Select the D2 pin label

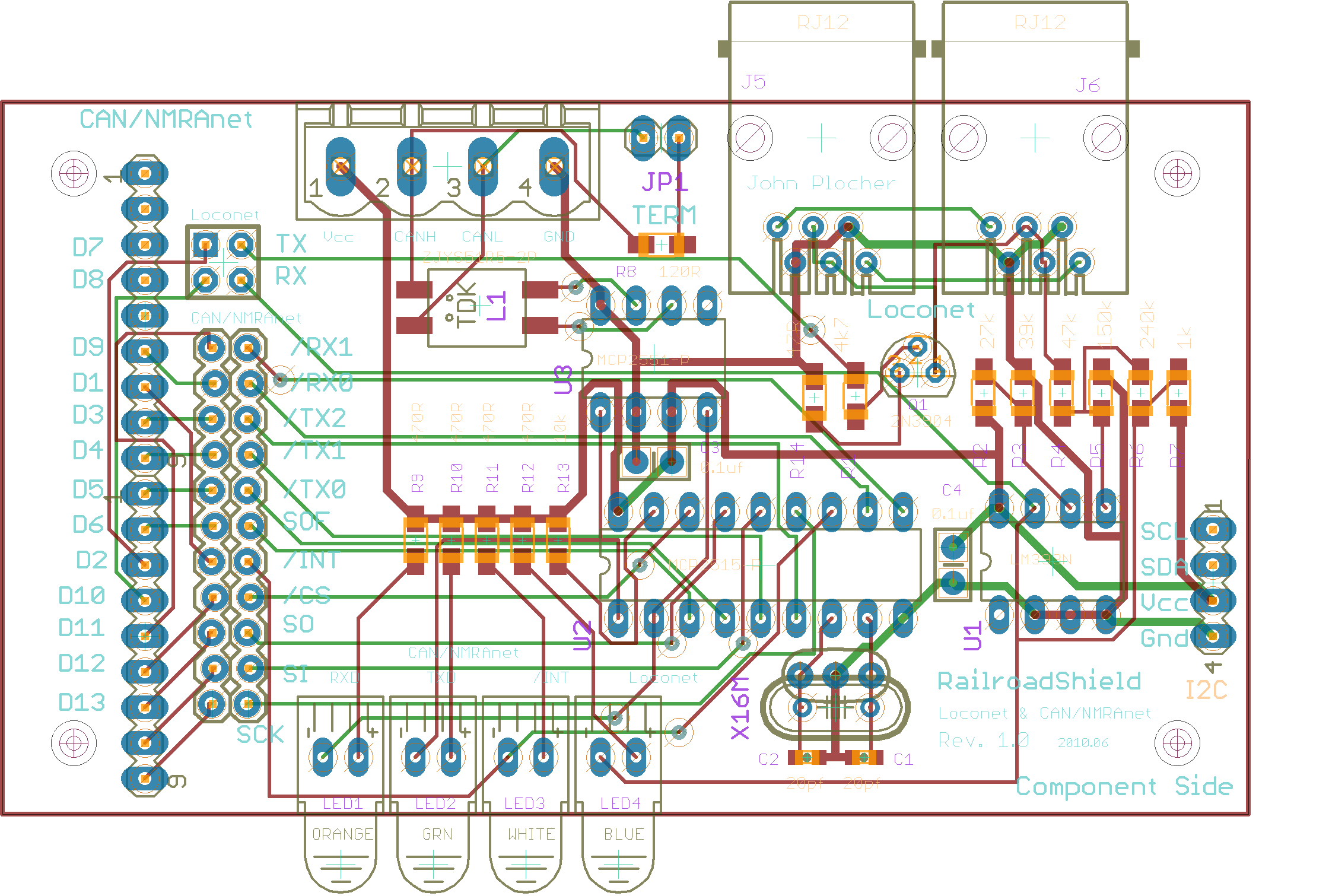click(x=91, y=560)
